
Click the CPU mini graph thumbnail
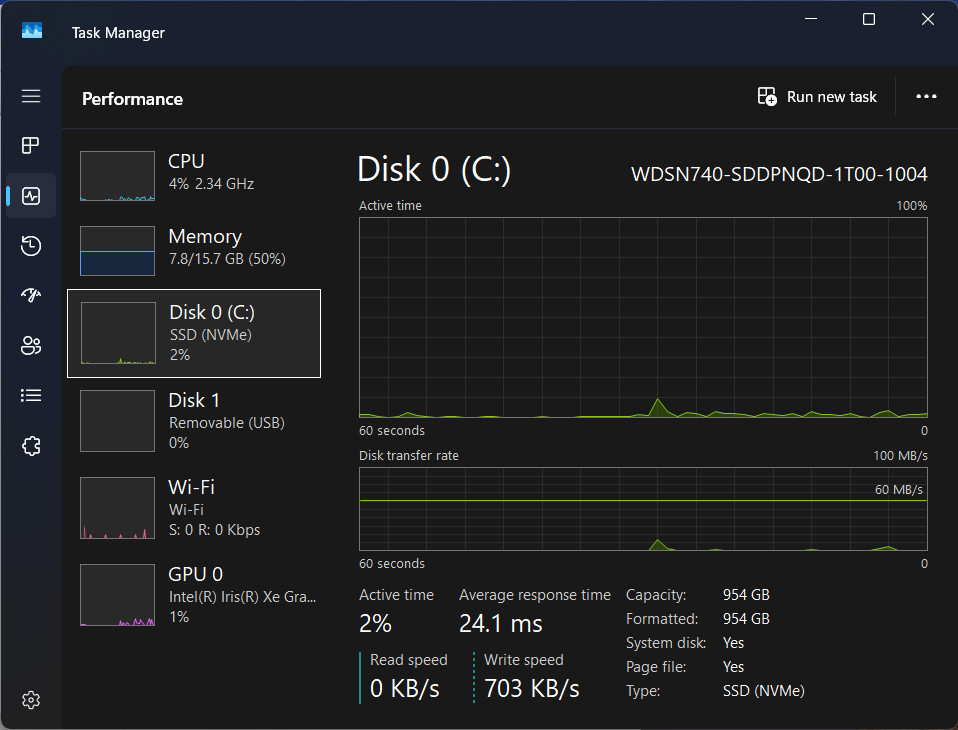(117, 176)
